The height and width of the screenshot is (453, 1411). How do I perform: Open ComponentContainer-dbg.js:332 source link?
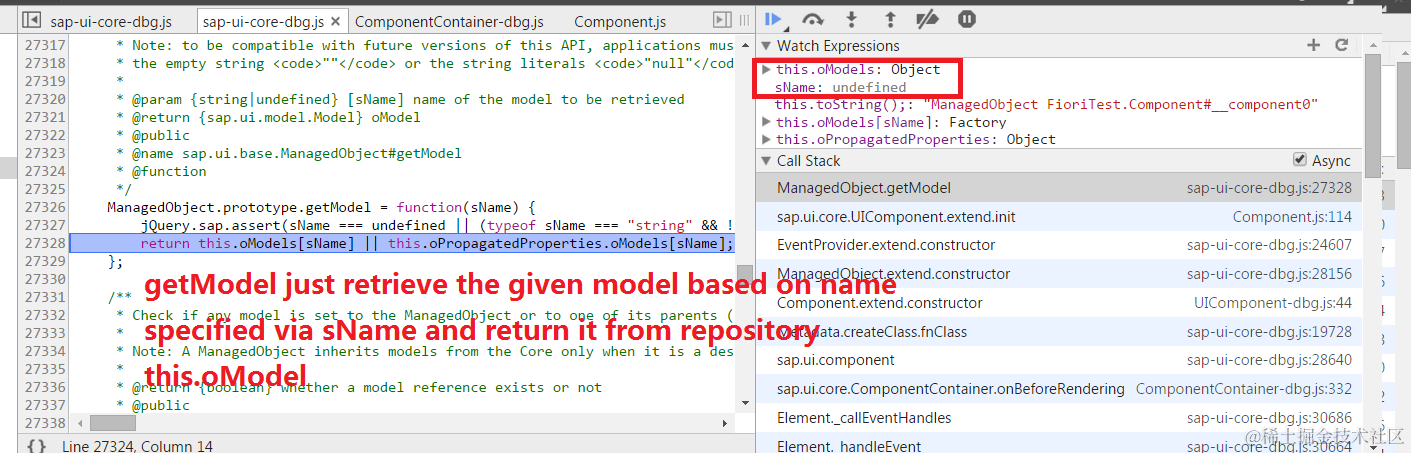coord(1244,389)
